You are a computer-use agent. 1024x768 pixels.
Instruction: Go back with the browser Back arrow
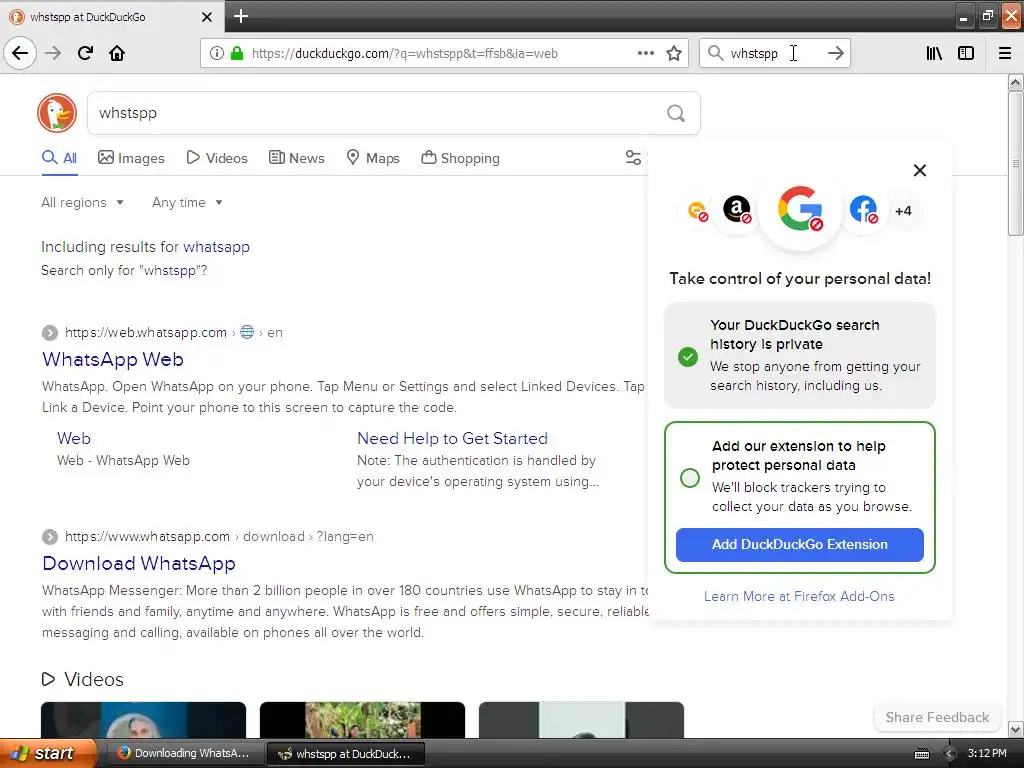(20, 53)
